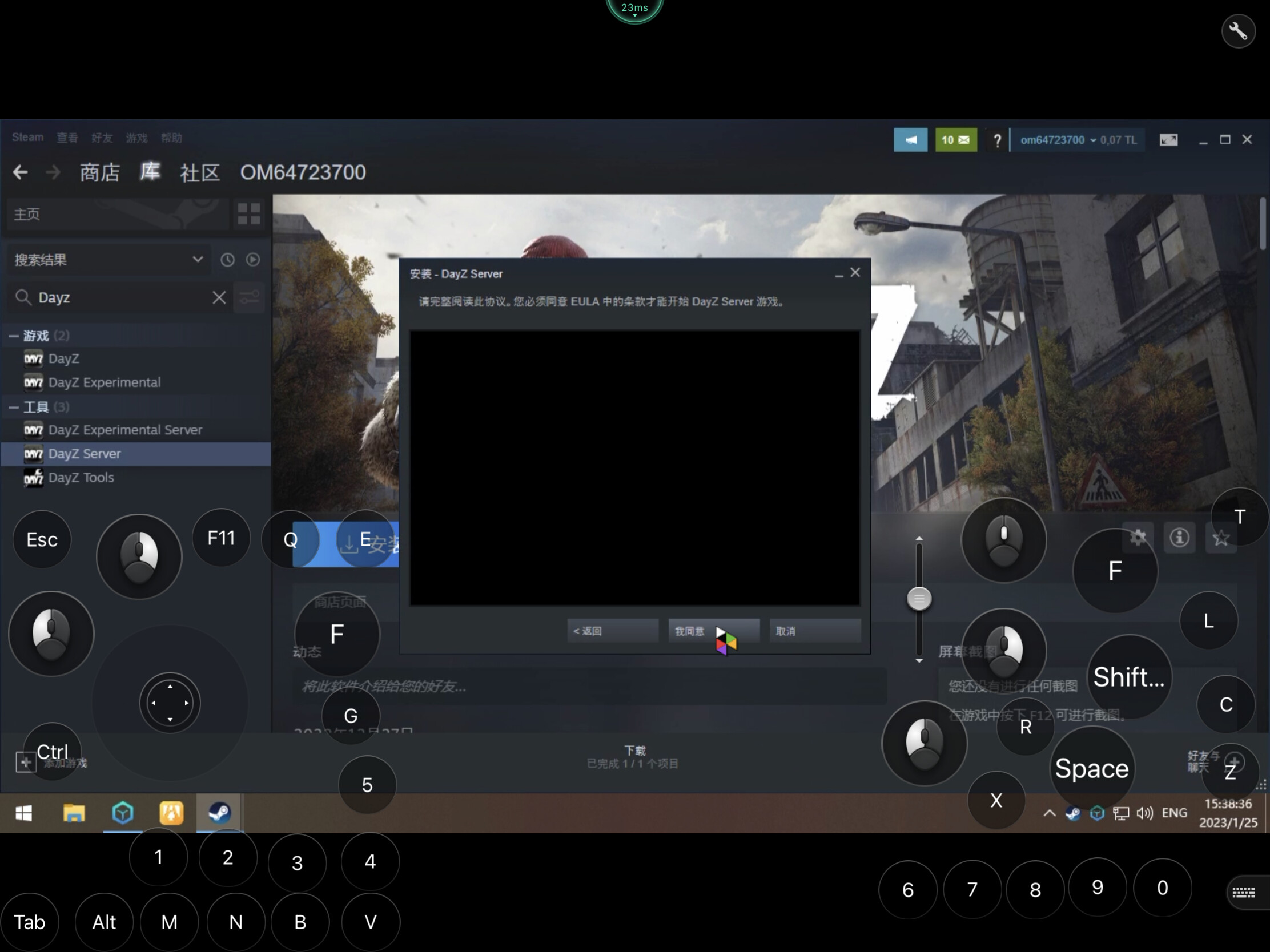Switch to the 库 tab
1270x952 pixels.
150,171
